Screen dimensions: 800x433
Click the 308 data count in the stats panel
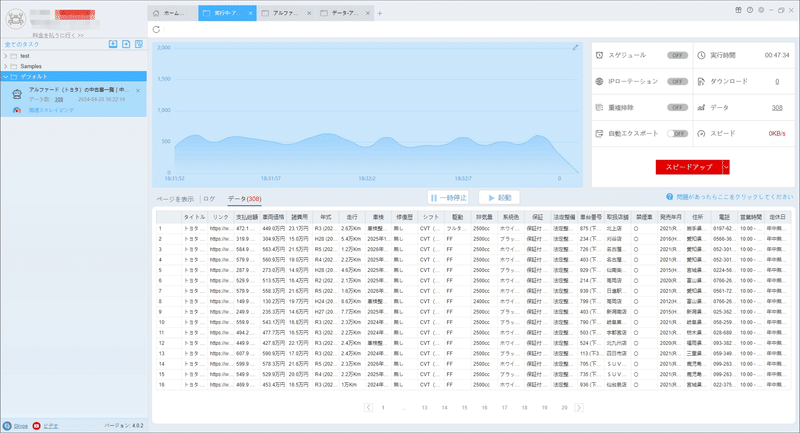tap(777, 108)
